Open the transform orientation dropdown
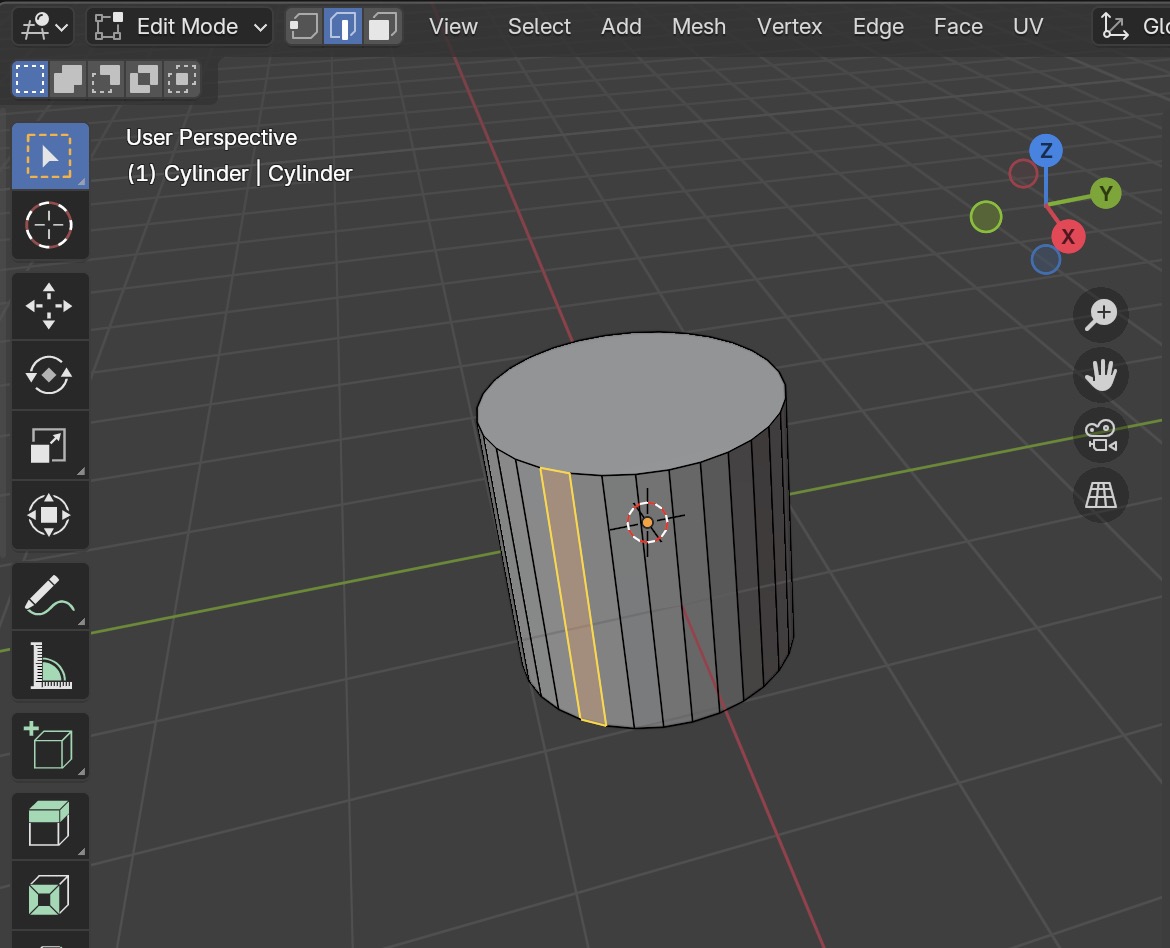The width and height of the screenshot is (1170, 948). pyautogui.click(x=1131, y=27)
